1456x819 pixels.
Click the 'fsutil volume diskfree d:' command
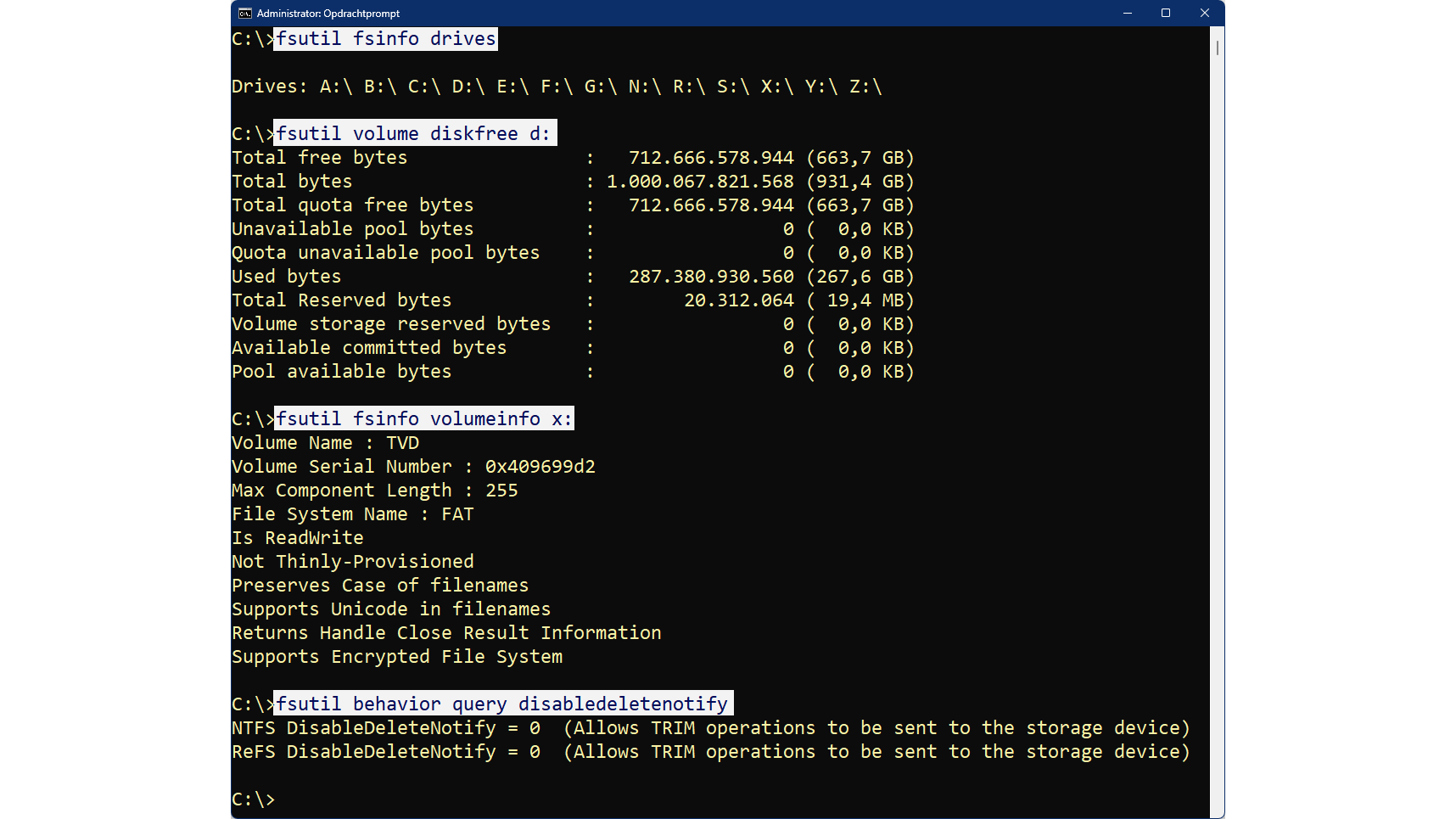[413, 134]
